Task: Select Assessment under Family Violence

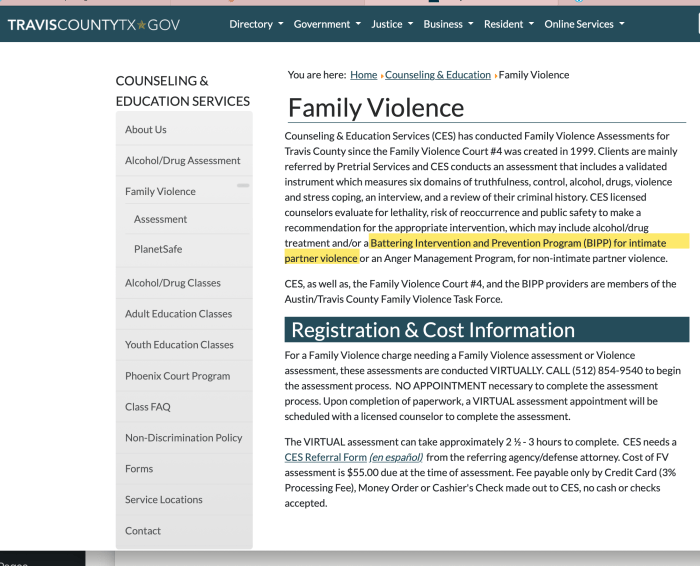Action: point(160,220)
